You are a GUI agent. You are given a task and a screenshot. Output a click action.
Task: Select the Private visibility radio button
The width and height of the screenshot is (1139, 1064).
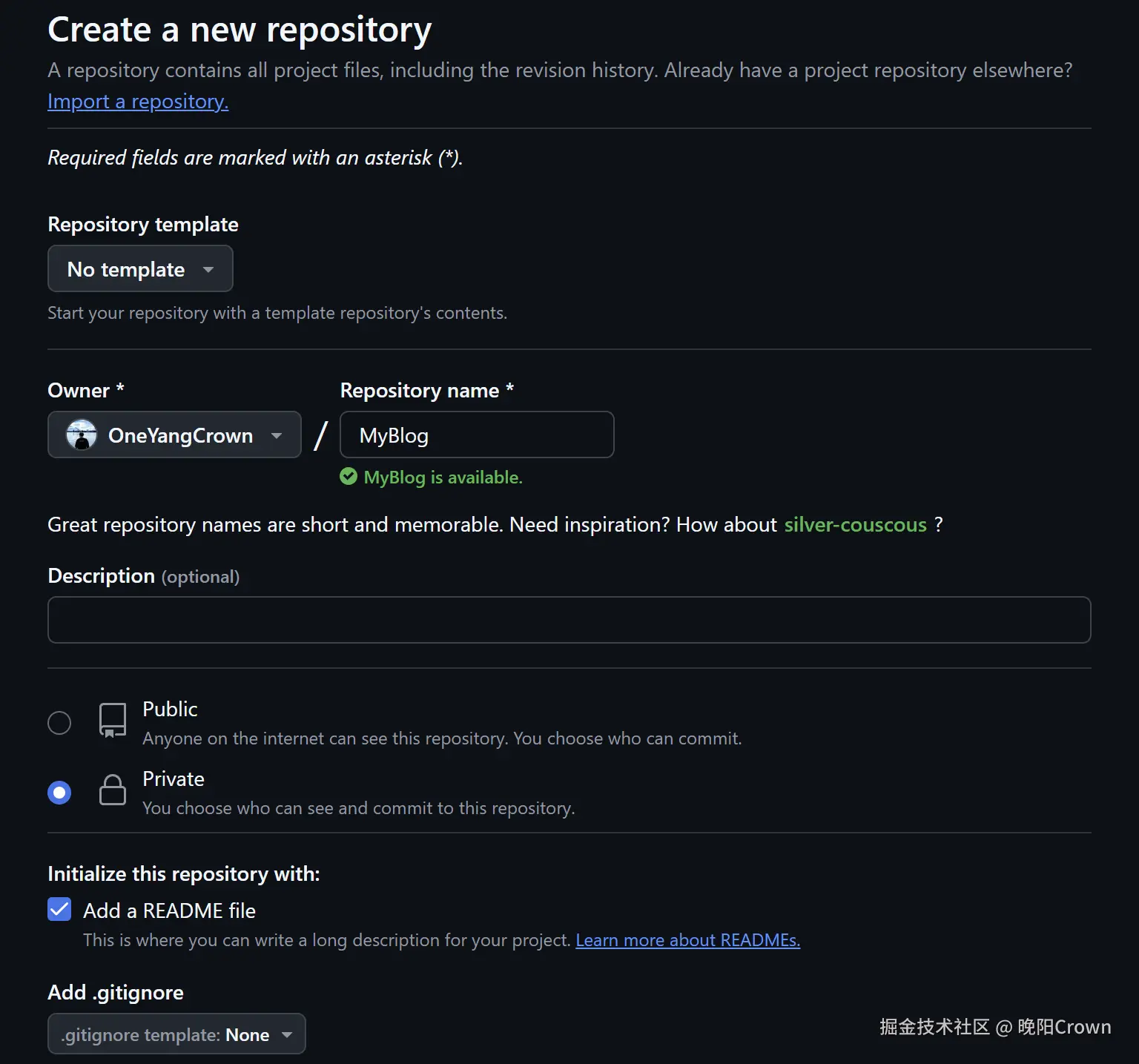pos(59,793)
